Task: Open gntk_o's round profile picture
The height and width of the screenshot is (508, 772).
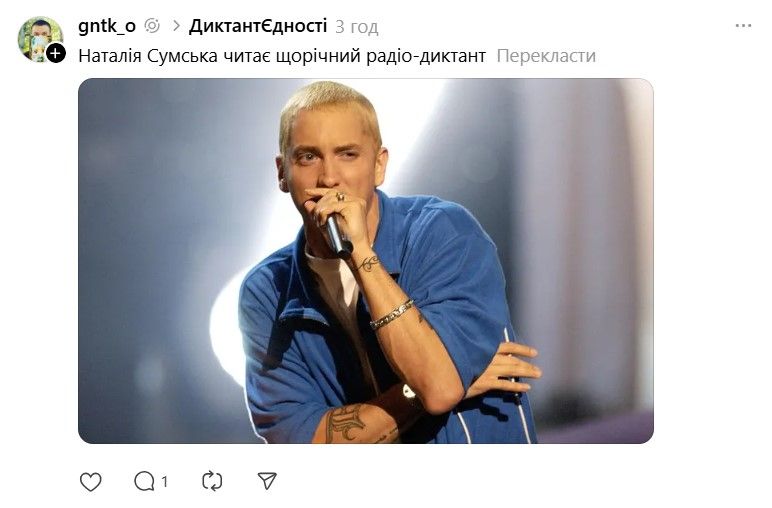Action: (x=40, y=39)
